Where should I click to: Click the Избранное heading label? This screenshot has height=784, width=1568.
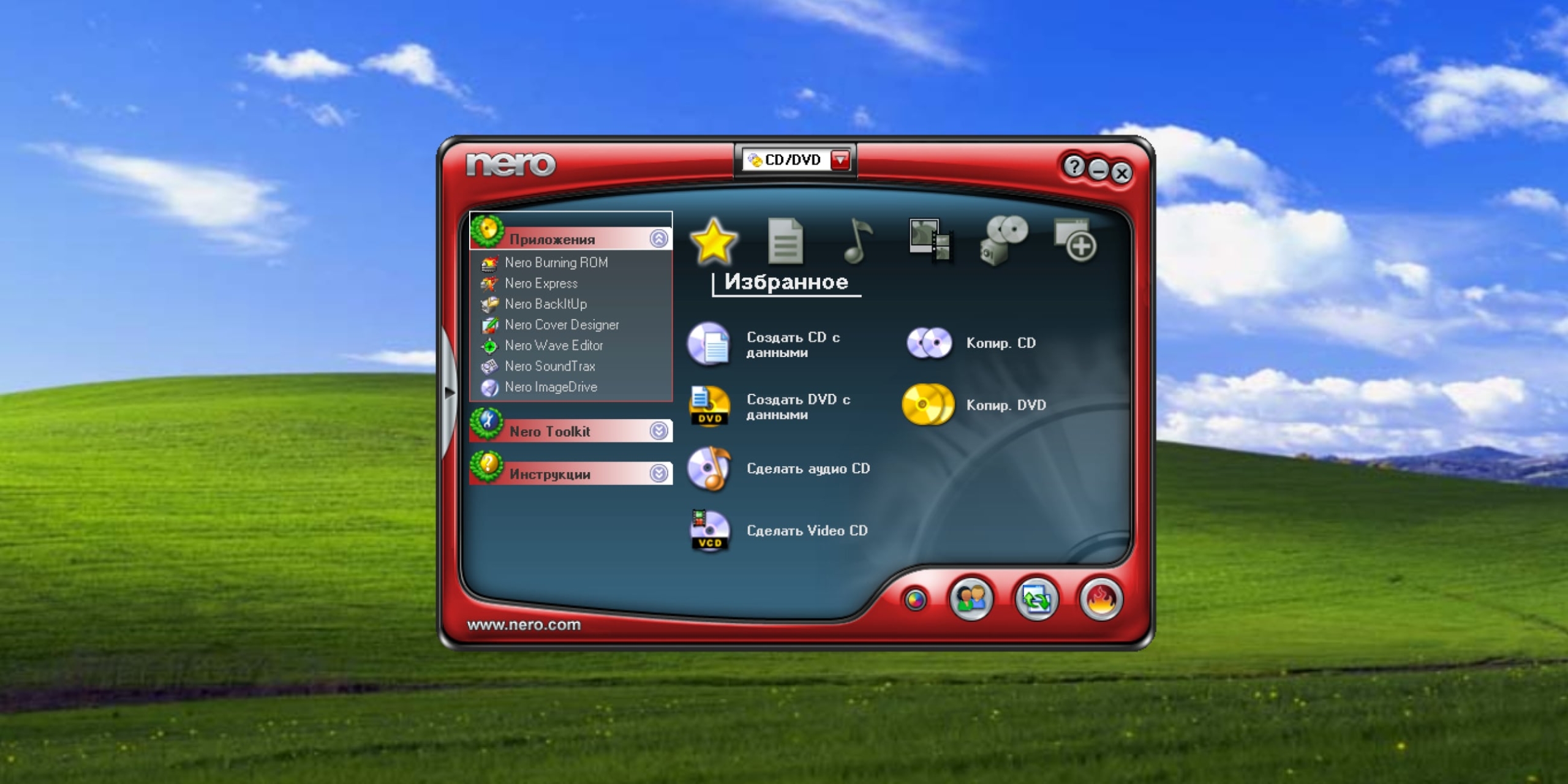786,282
